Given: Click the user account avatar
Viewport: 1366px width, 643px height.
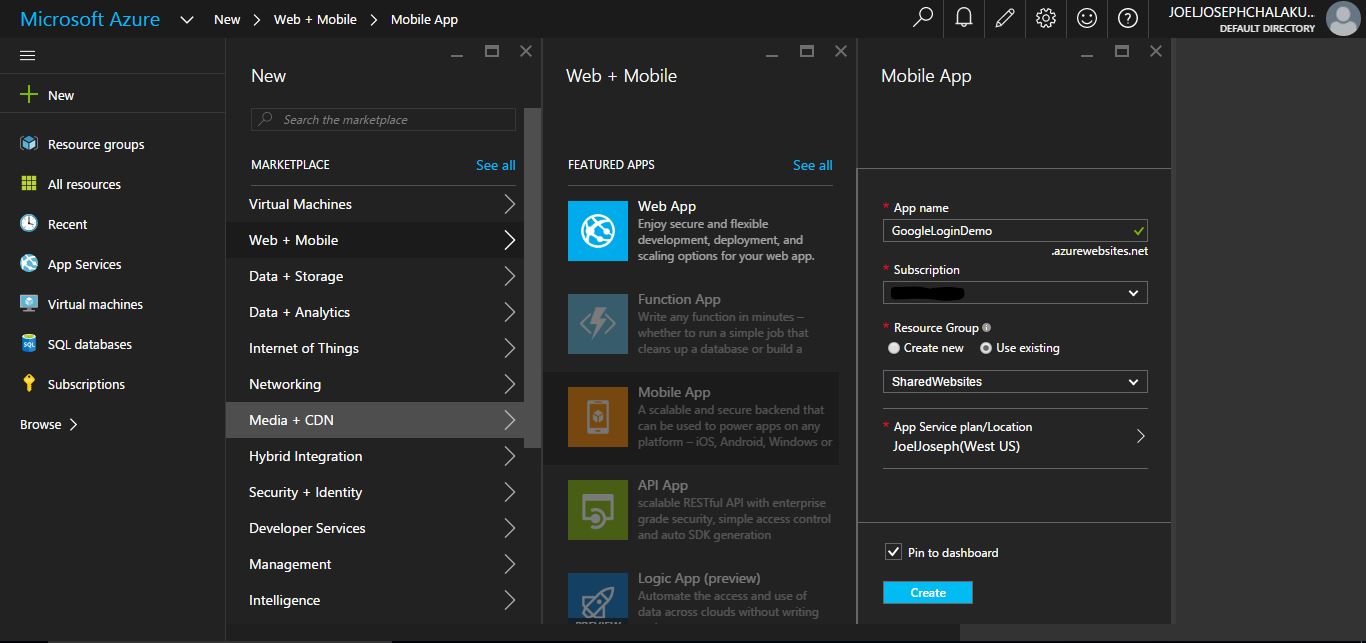Looking at the screenshot, I should pos(1342,18).
